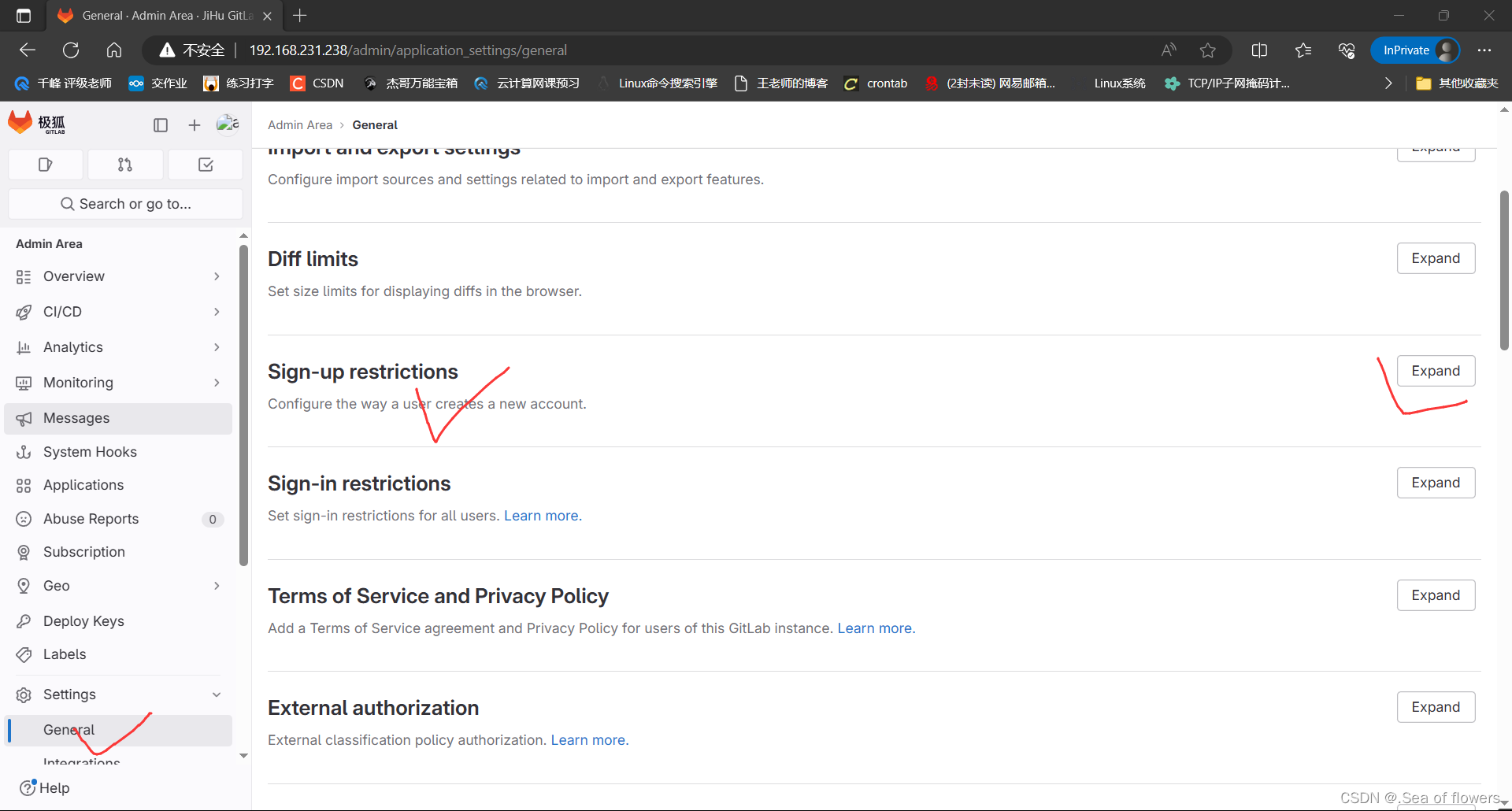Screen dimensions: 1512x811
Task: Click the user avatar in sidebar
Action: coord(228,124)
